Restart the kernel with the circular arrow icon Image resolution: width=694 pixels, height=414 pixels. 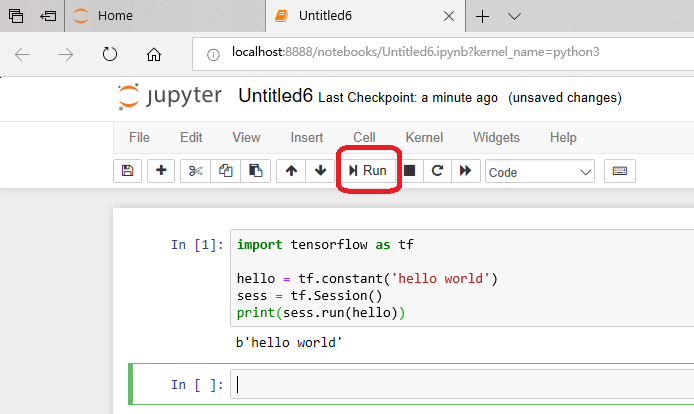point(437,171)
